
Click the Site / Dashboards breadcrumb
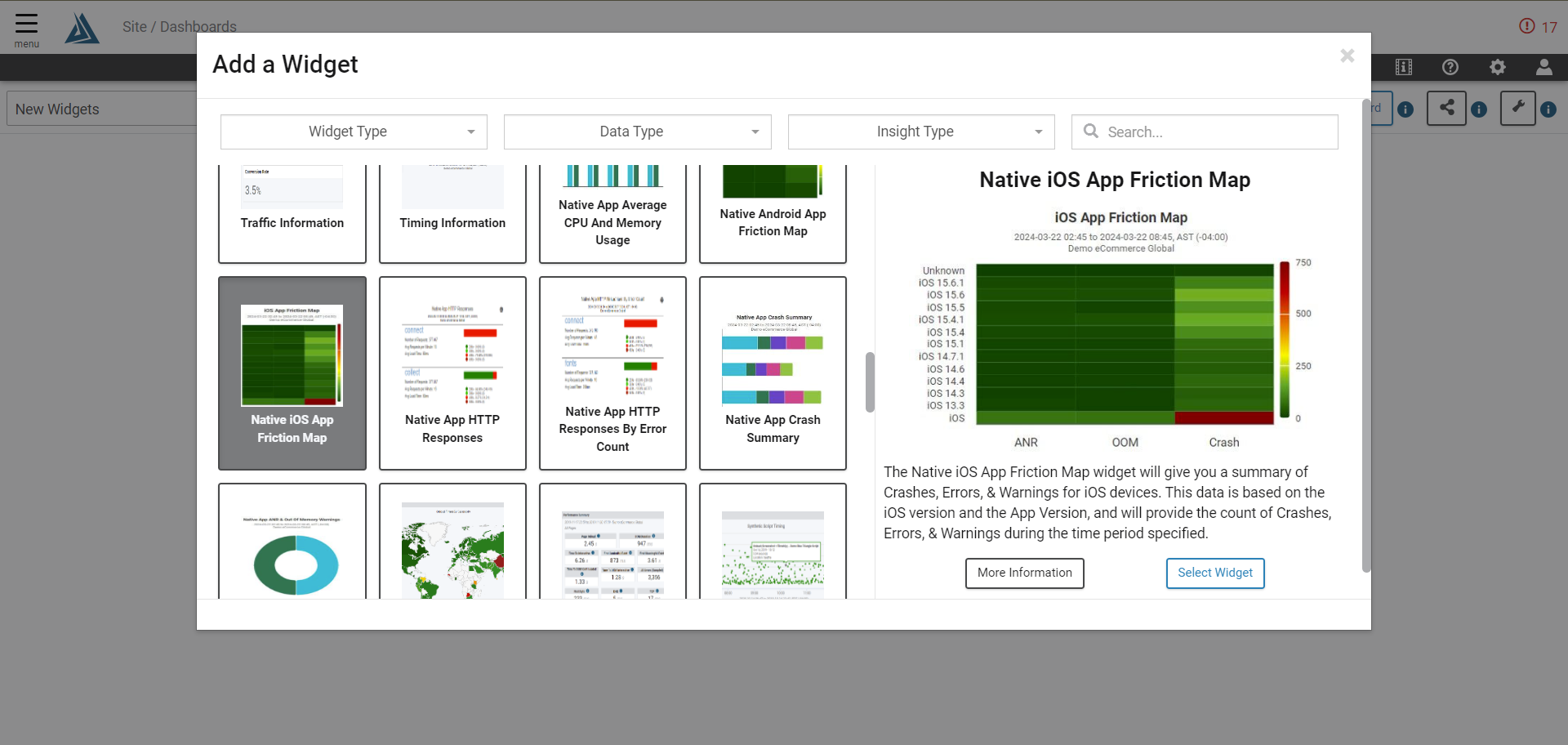point(180,27)
